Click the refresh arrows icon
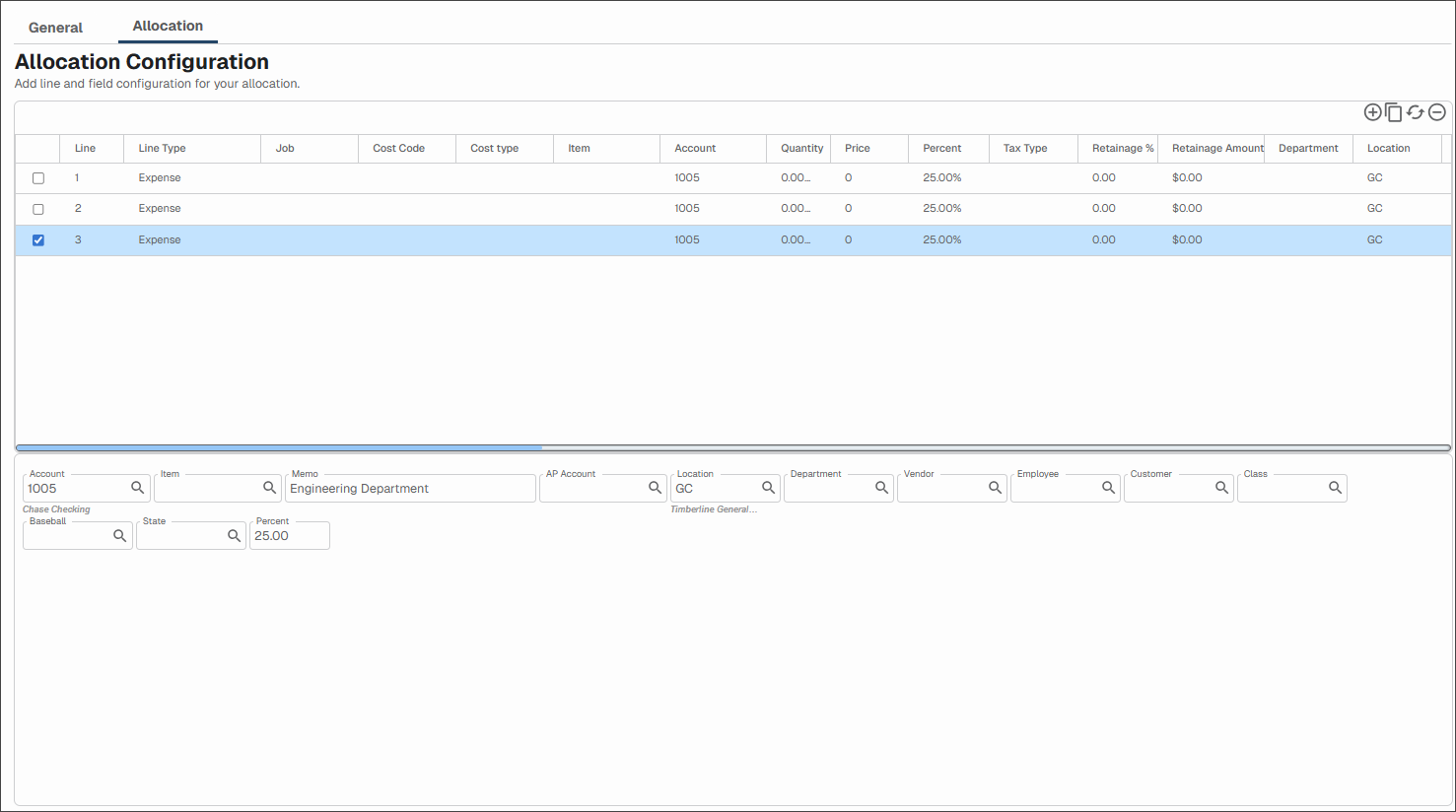1456x812 pixels. coord(1416,112)
